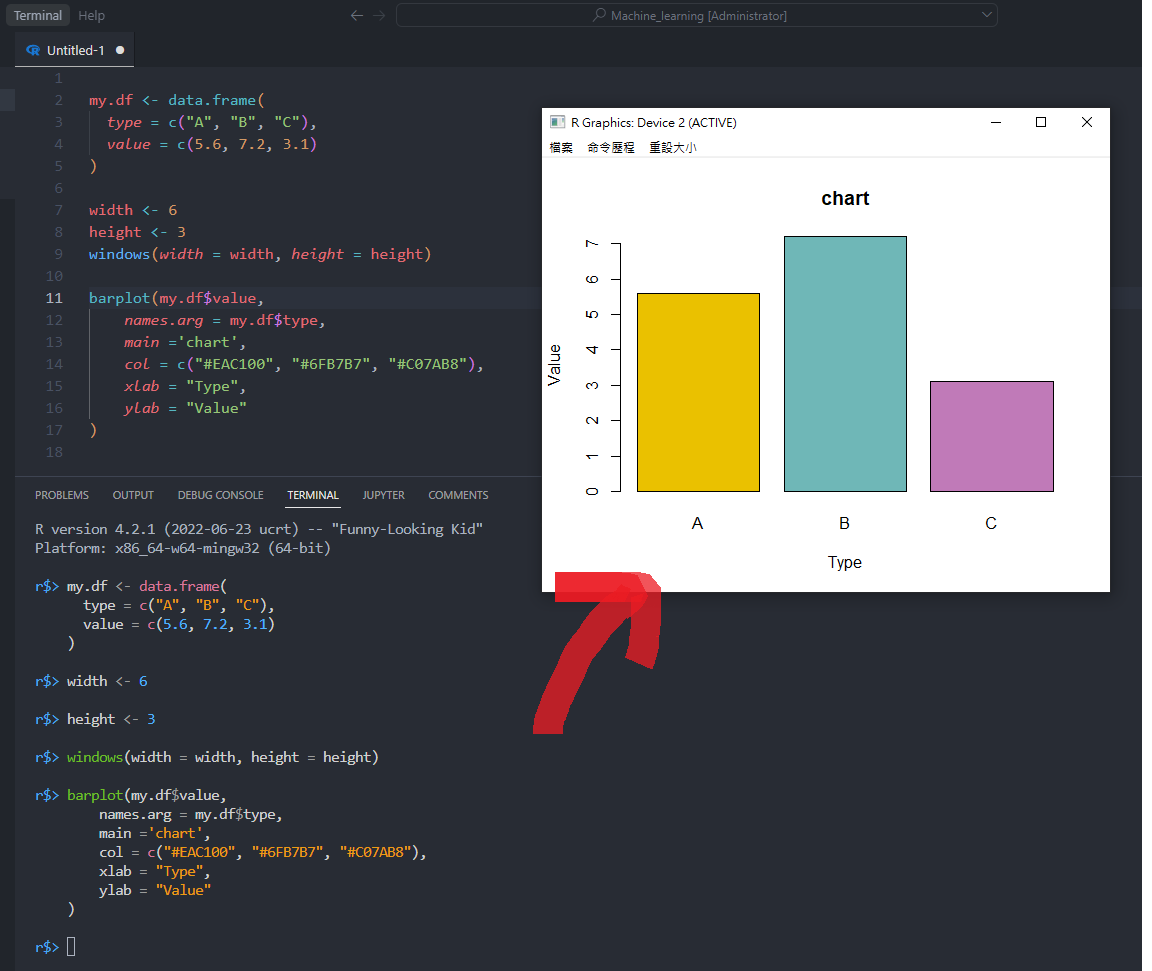Screen dimensions: 1152x971
Task: Open the Help menu
Action: point(91,15)
